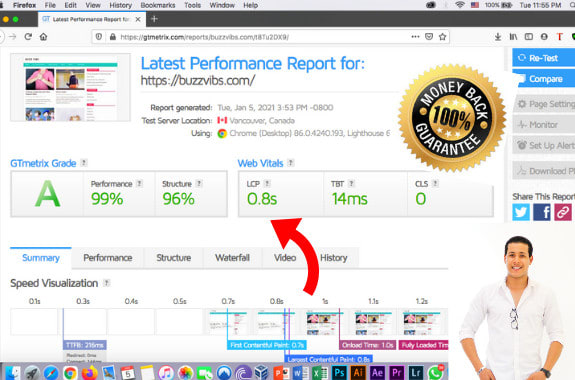
Task: Open the Edit menu
Action: click(70, 5)
